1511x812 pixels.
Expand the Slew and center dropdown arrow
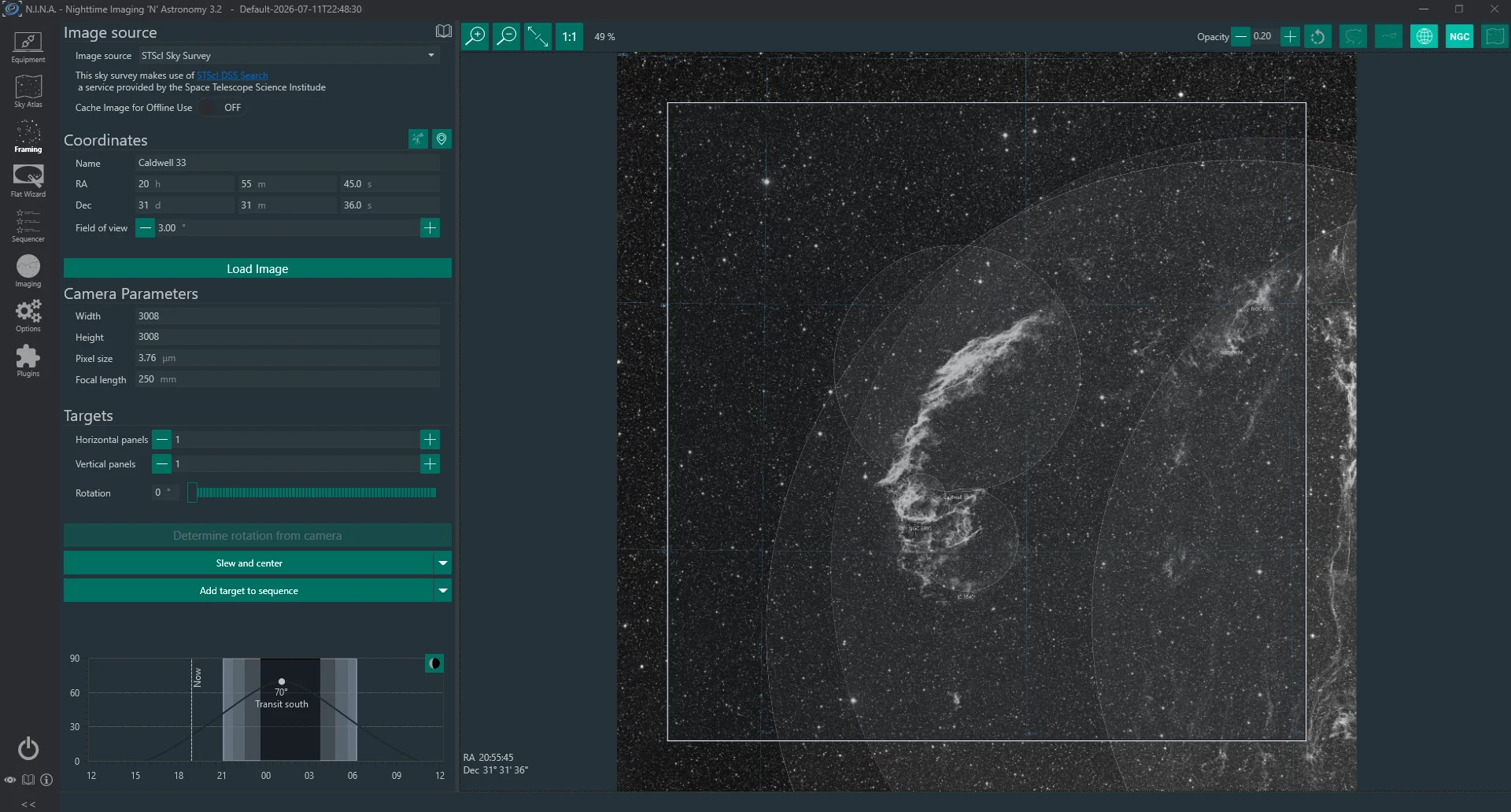[x=443, y=563]
